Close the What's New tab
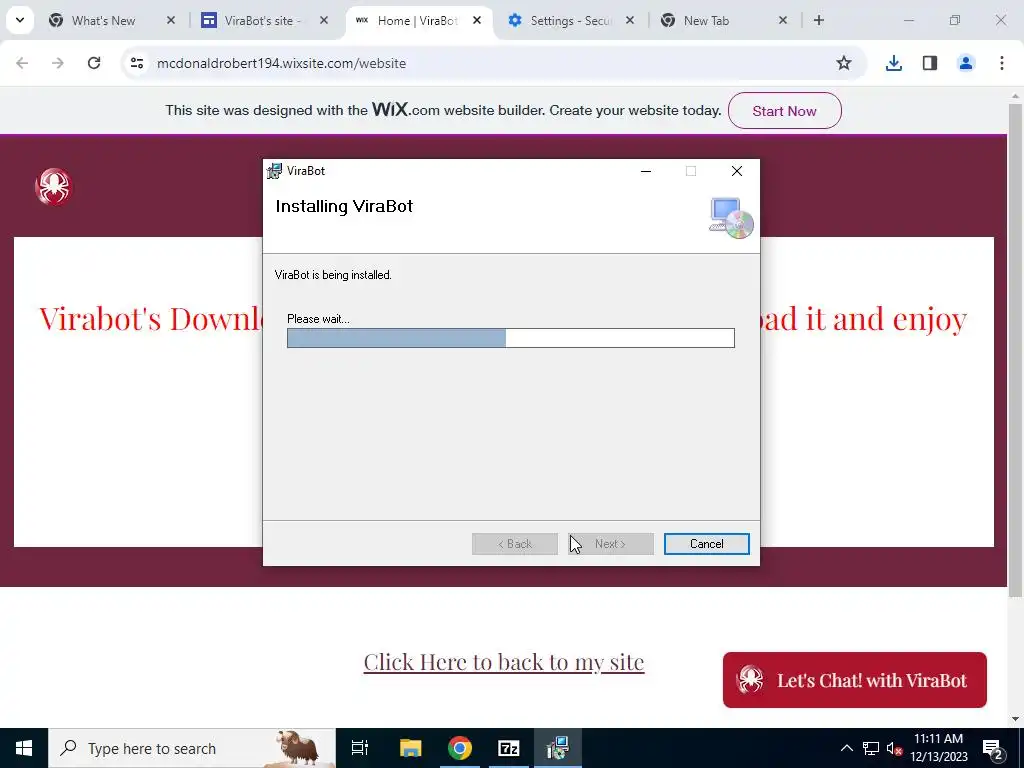The width and height of the screenshot is (1024, 768). click(171, 20)
